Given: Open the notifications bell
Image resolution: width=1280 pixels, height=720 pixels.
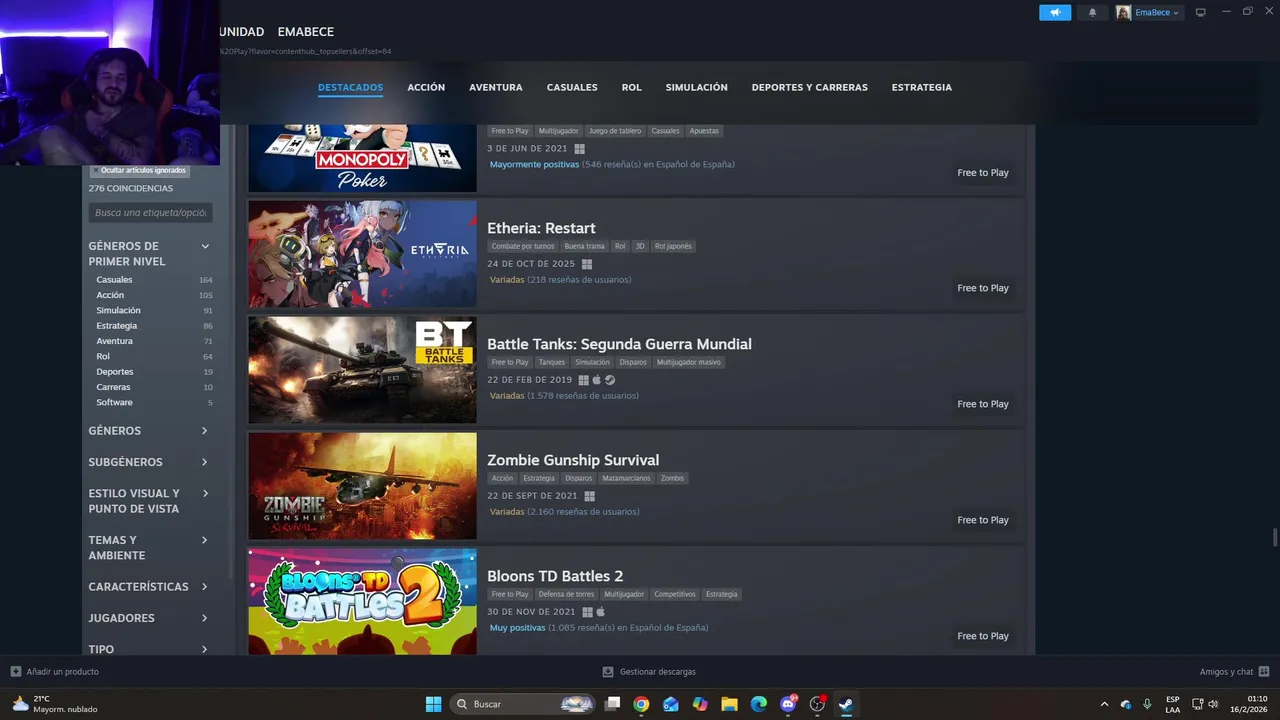Looking at the screenshot, I should [1092, 12].
